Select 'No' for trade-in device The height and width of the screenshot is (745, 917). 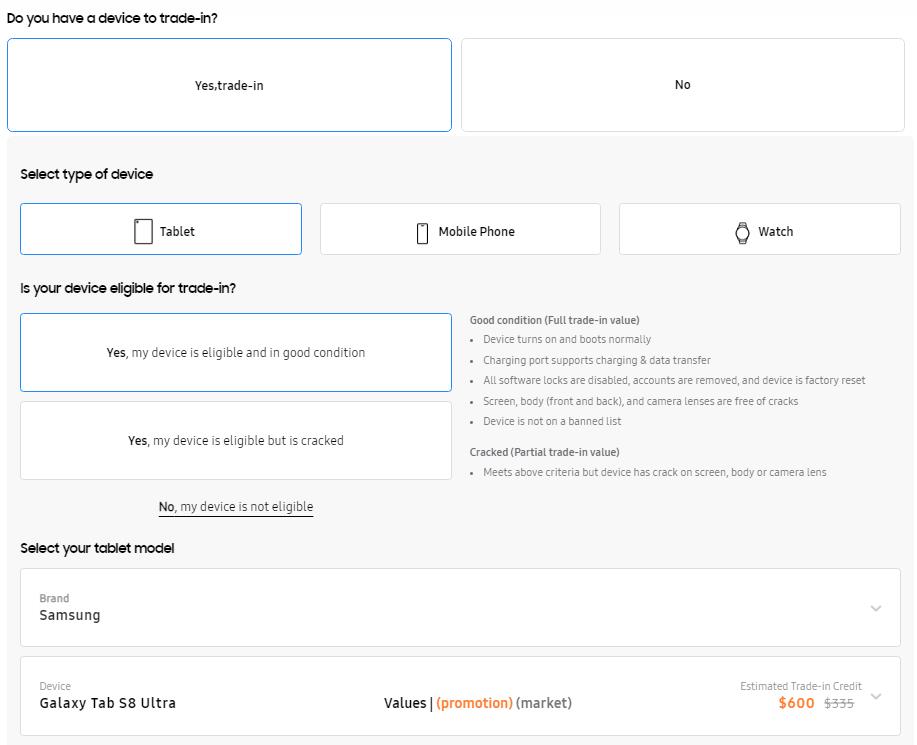point(682,85)
